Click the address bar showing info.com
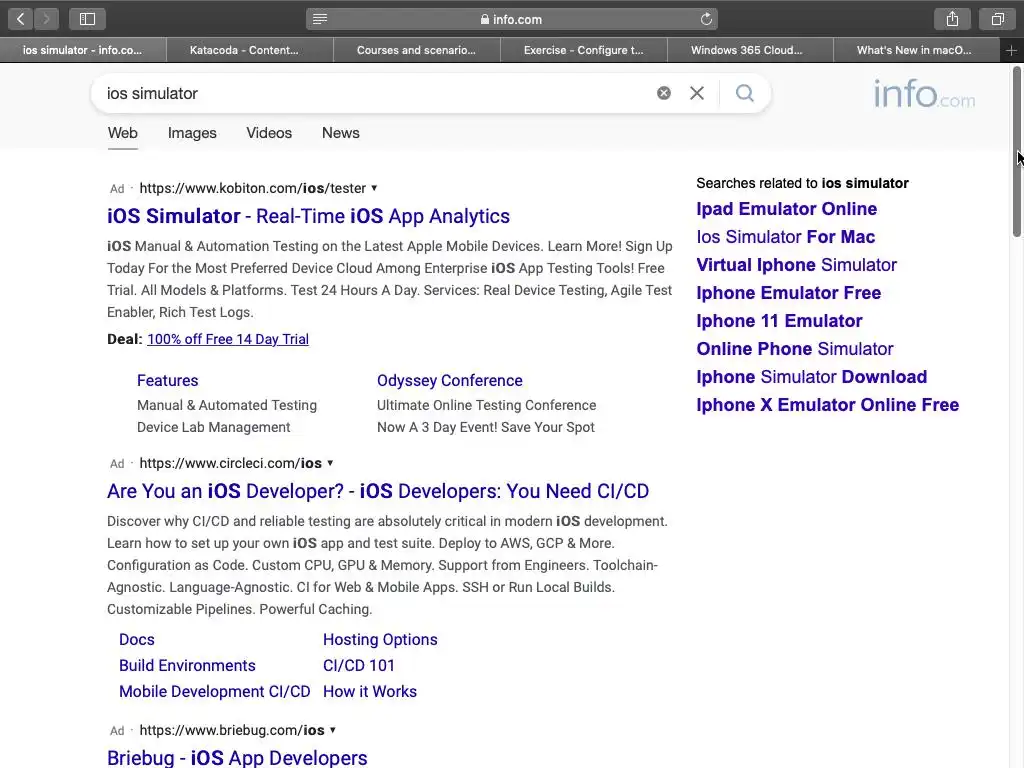The image size is (1024, 768). click(512, 19)
